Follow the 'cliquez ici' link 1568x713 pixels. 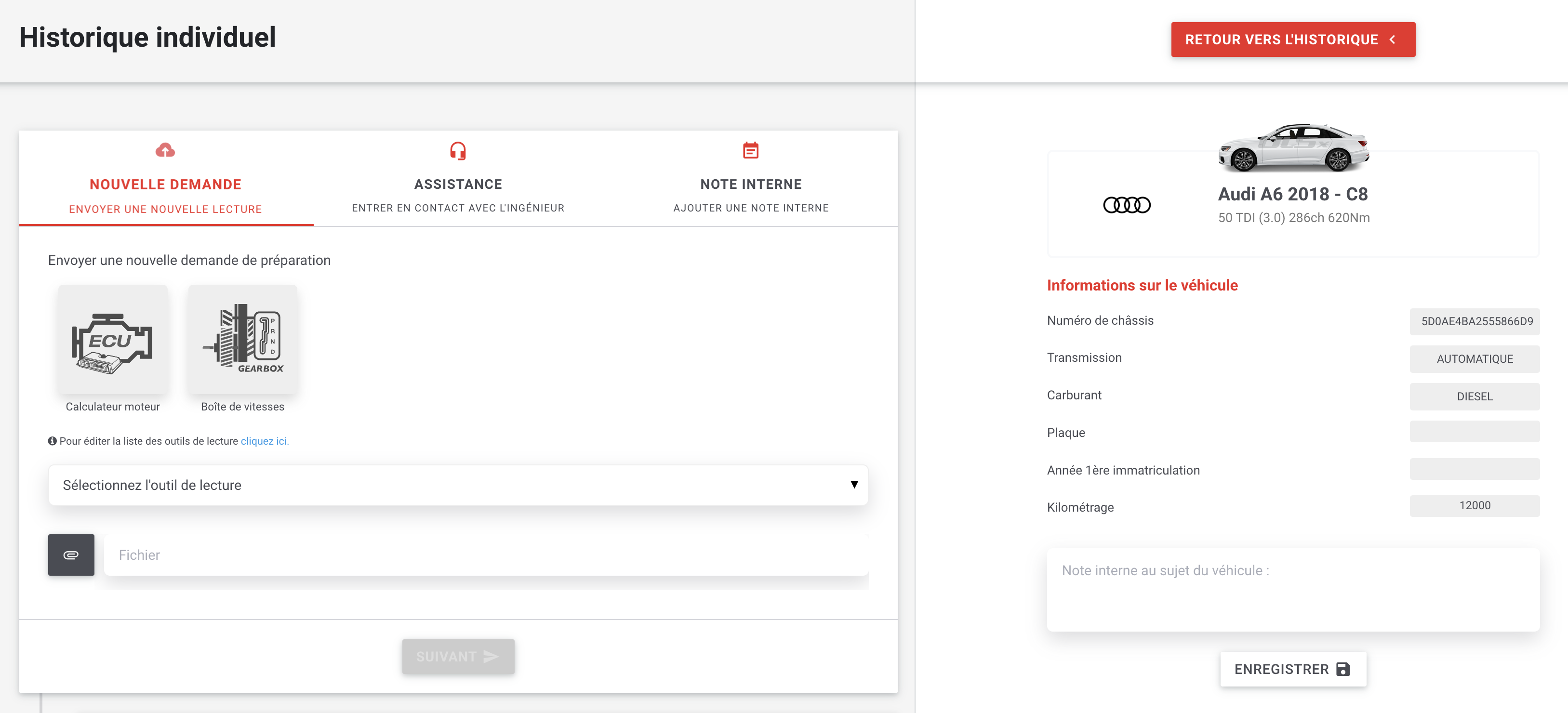click(x=264, y=441)
